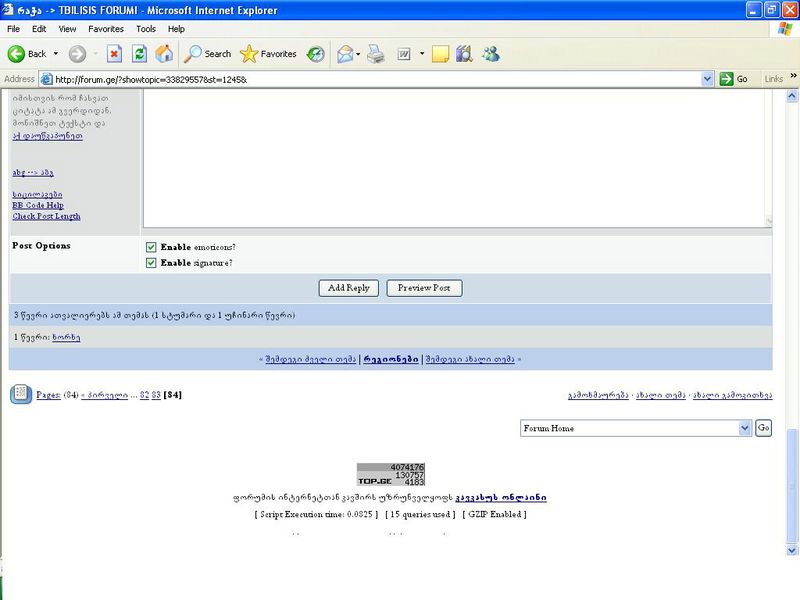Screen dimensions: 800x600
Task: Click the pages jump icon
Action: pyautogui.click(x=21, y=394)
